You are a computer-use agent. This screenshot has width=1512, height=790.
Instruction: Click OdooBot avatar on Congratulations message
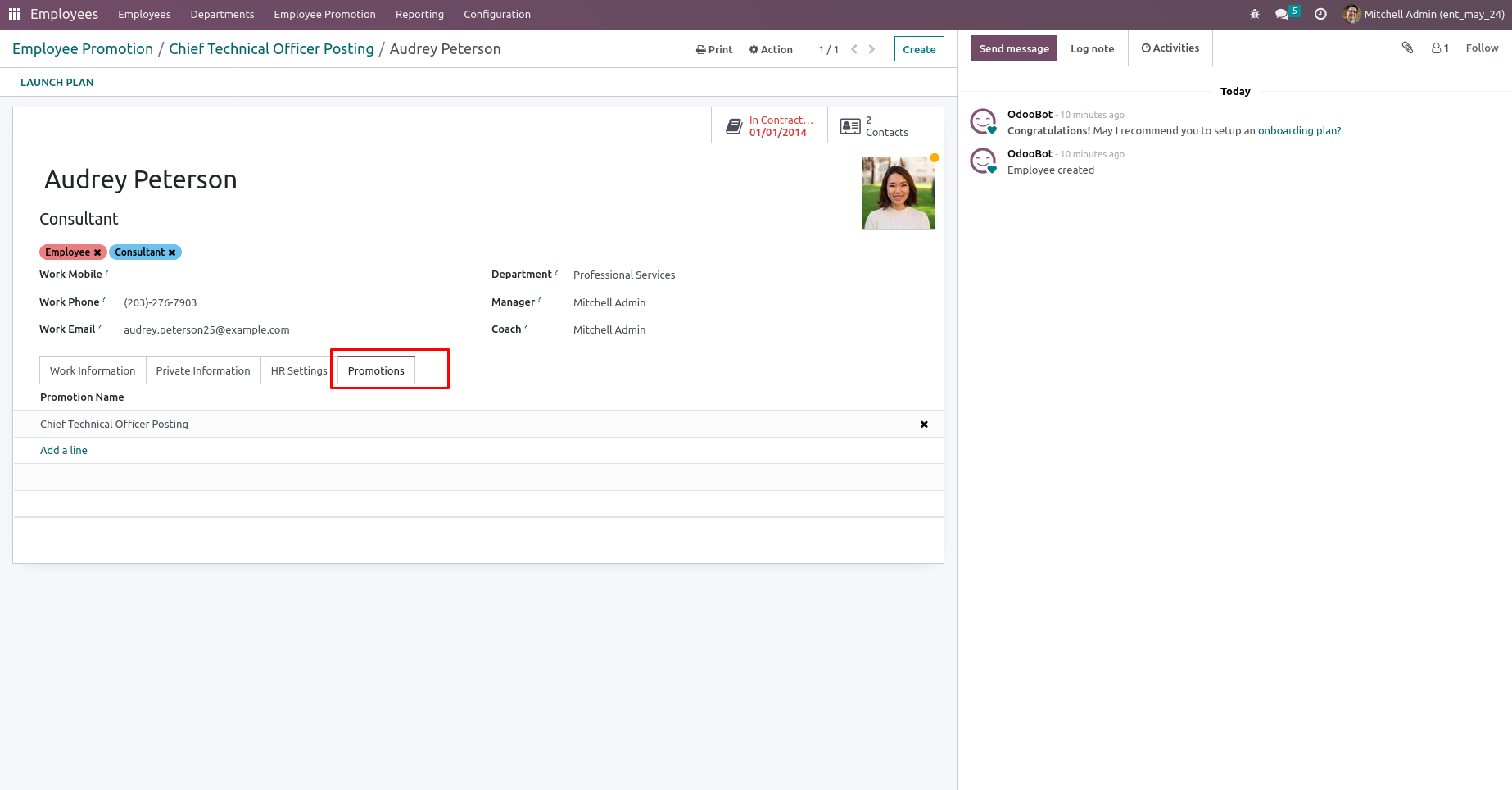[x=983, y=121]
